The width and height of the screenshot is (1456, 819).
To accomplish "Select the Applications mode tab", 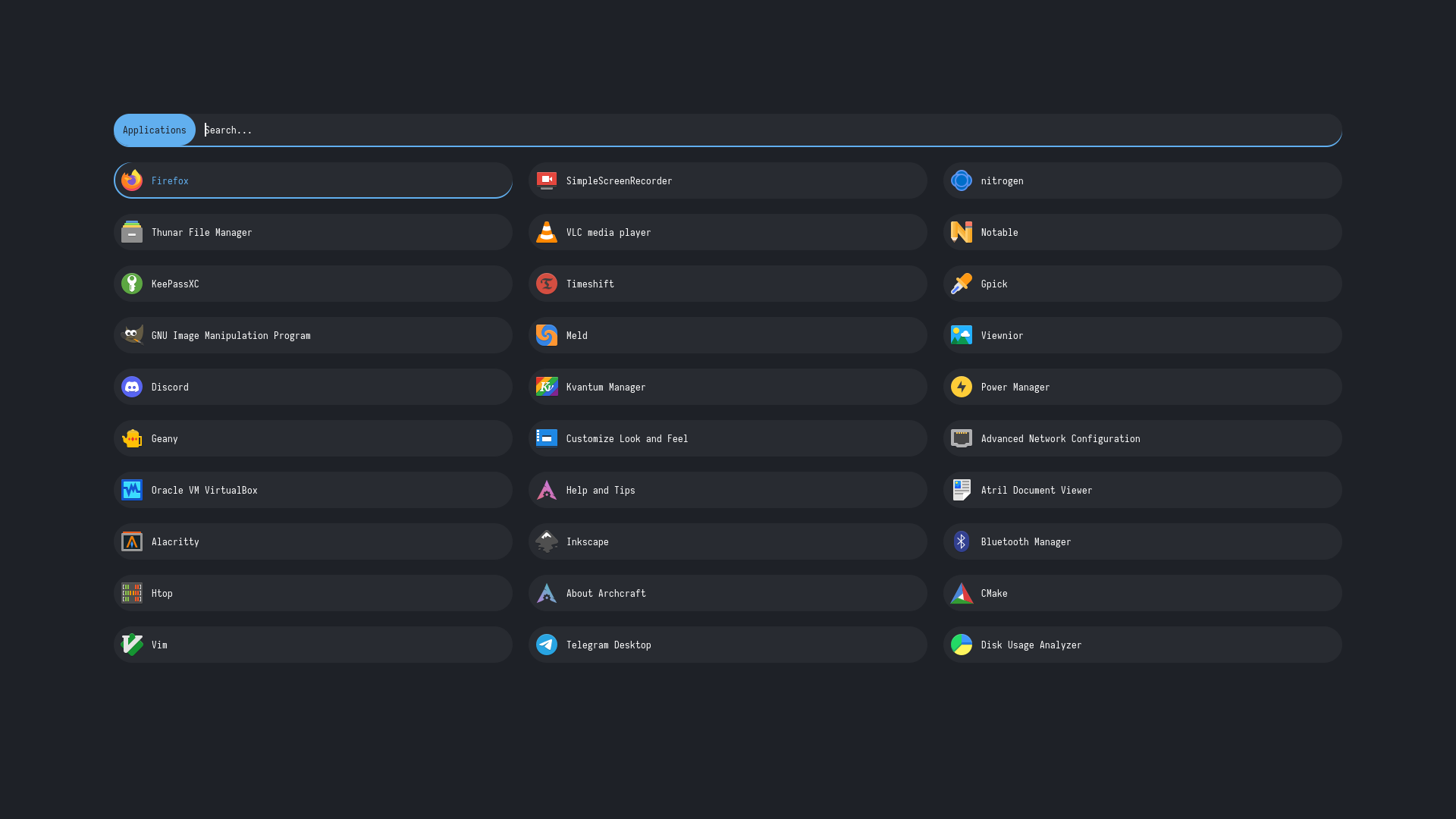I will 155,130.
